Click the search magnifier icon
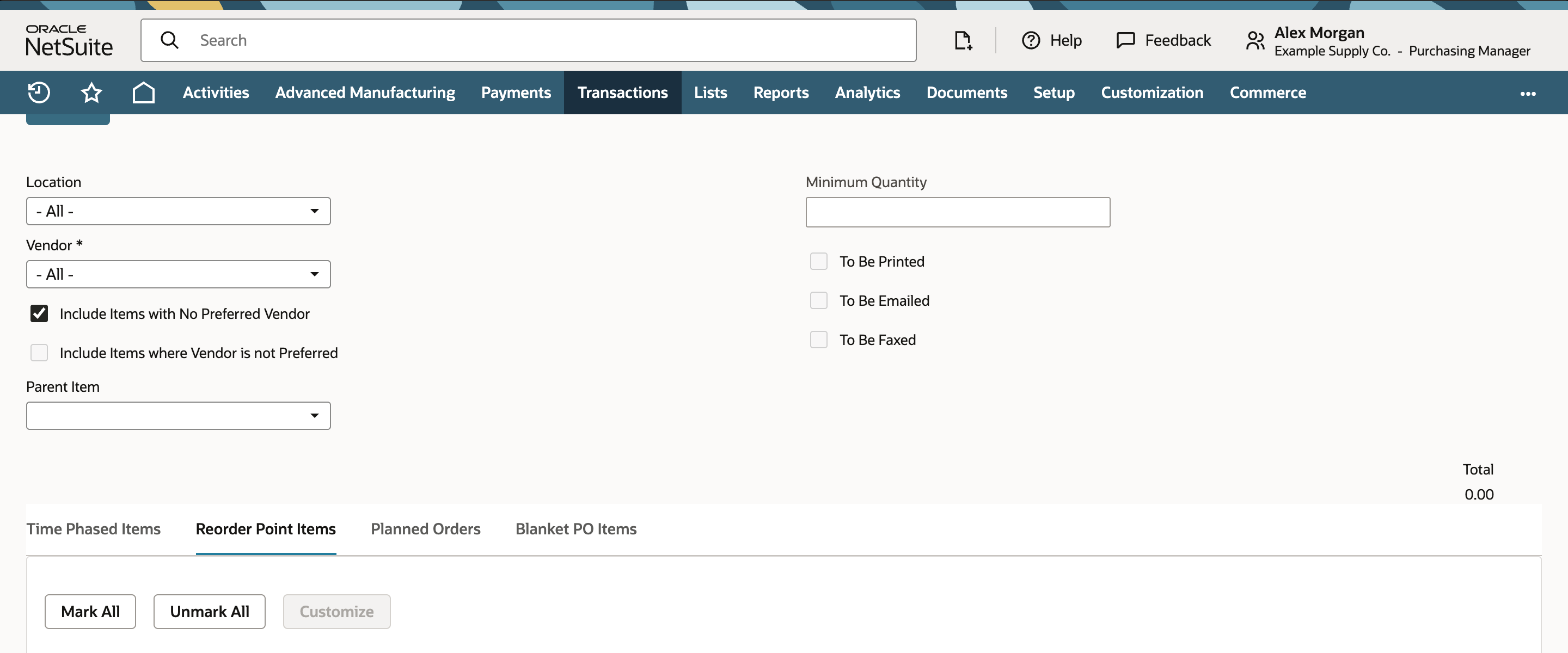 coord(169,40)
